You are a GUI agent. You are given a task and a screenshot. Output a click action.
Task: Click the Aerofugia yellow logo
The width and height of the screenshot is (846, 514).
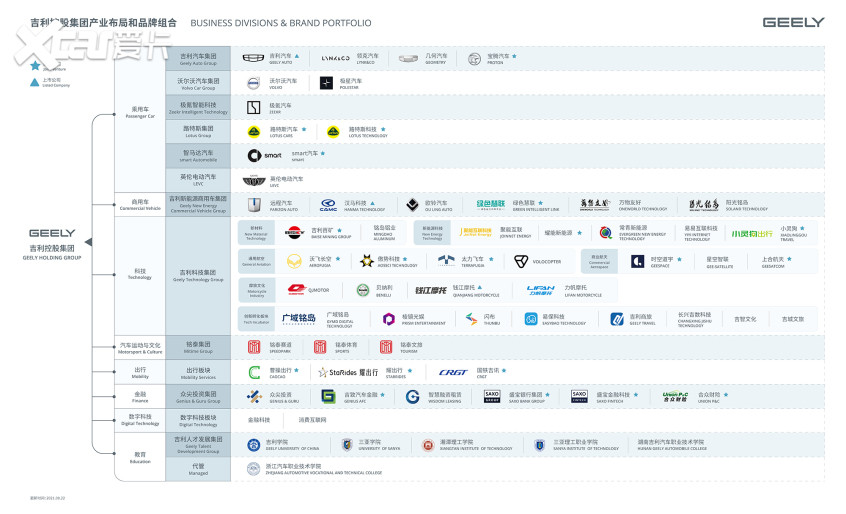pos(294,262)
